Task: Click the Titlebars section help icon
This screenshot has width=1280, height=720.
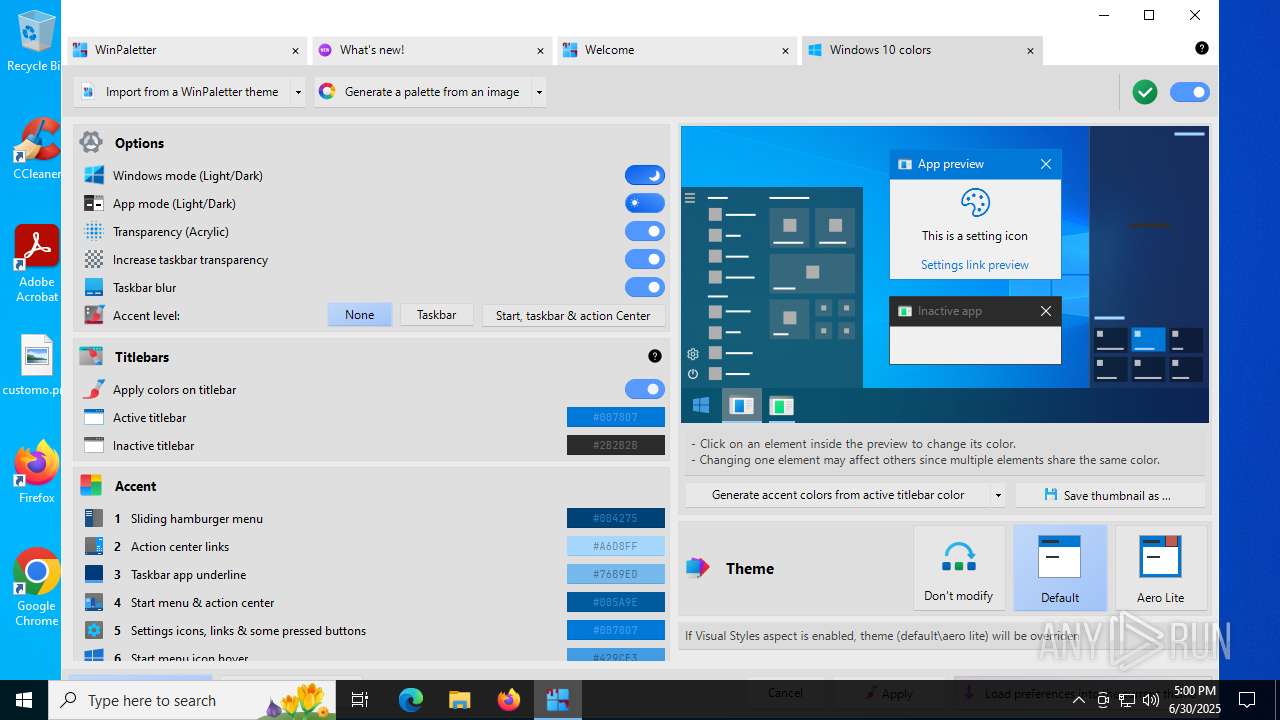Action: [x=655, y=356]
